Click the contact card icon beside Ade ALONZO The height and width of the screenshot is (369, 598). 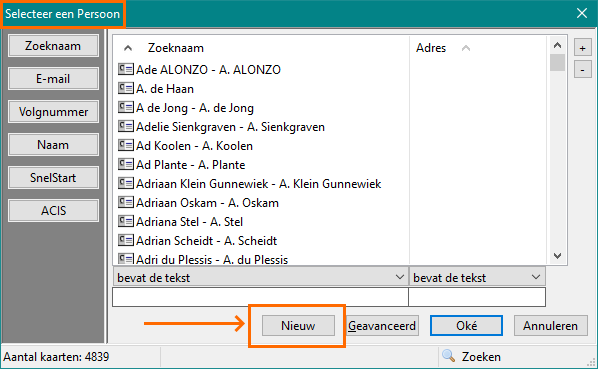[x=125, y=69]
